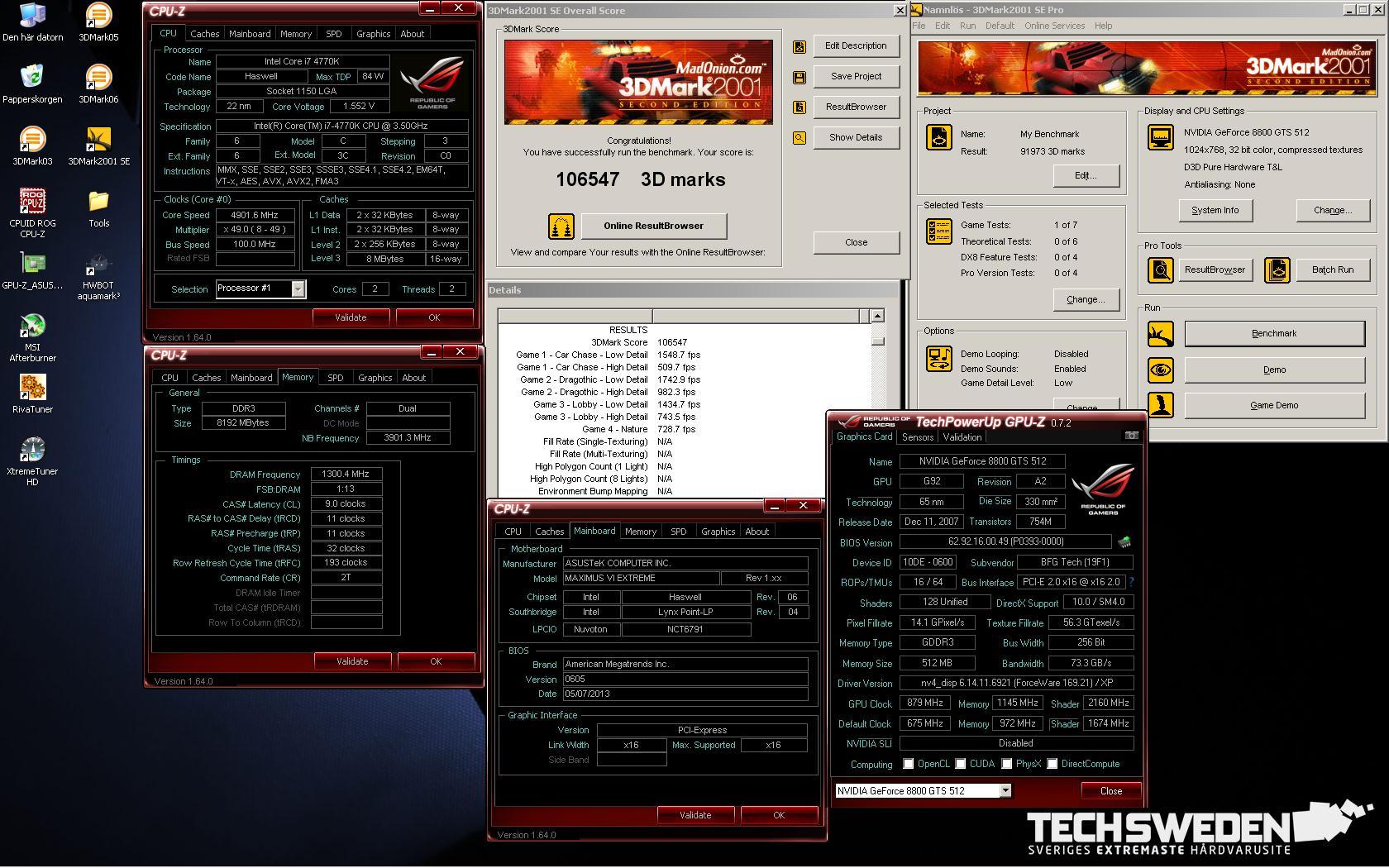
Task: Click the Game Demo joystick icon
Action: tap(1161, 405)
